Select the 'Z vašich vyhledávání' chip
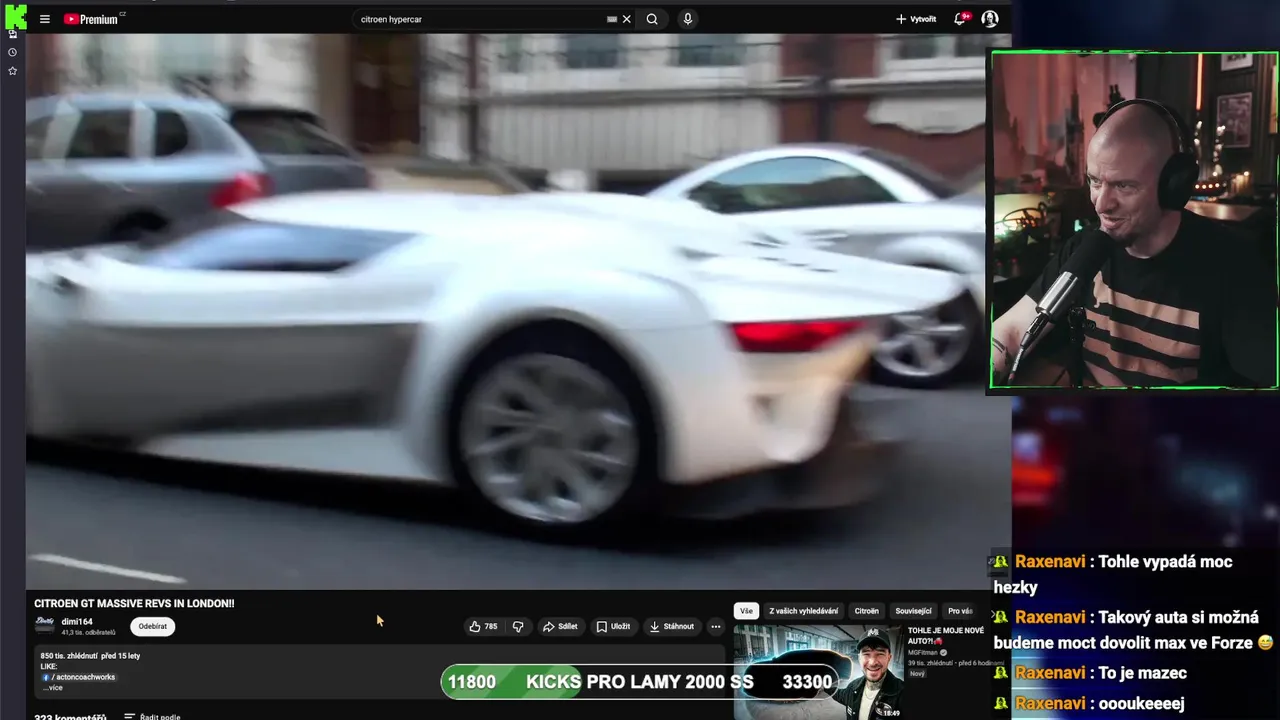Screen dimensions: 1280x720 [x=804, y=611]
